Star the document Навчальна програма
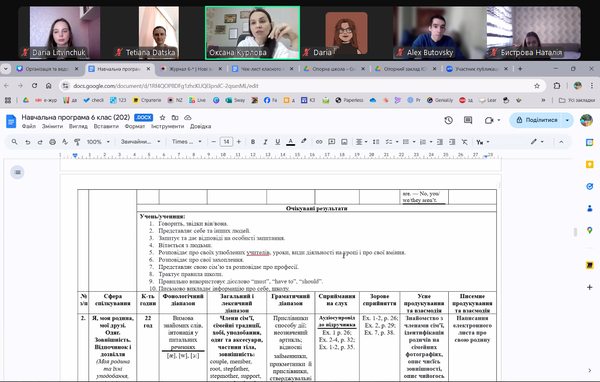The image size is (600, 382). click(x=162, y=118)
